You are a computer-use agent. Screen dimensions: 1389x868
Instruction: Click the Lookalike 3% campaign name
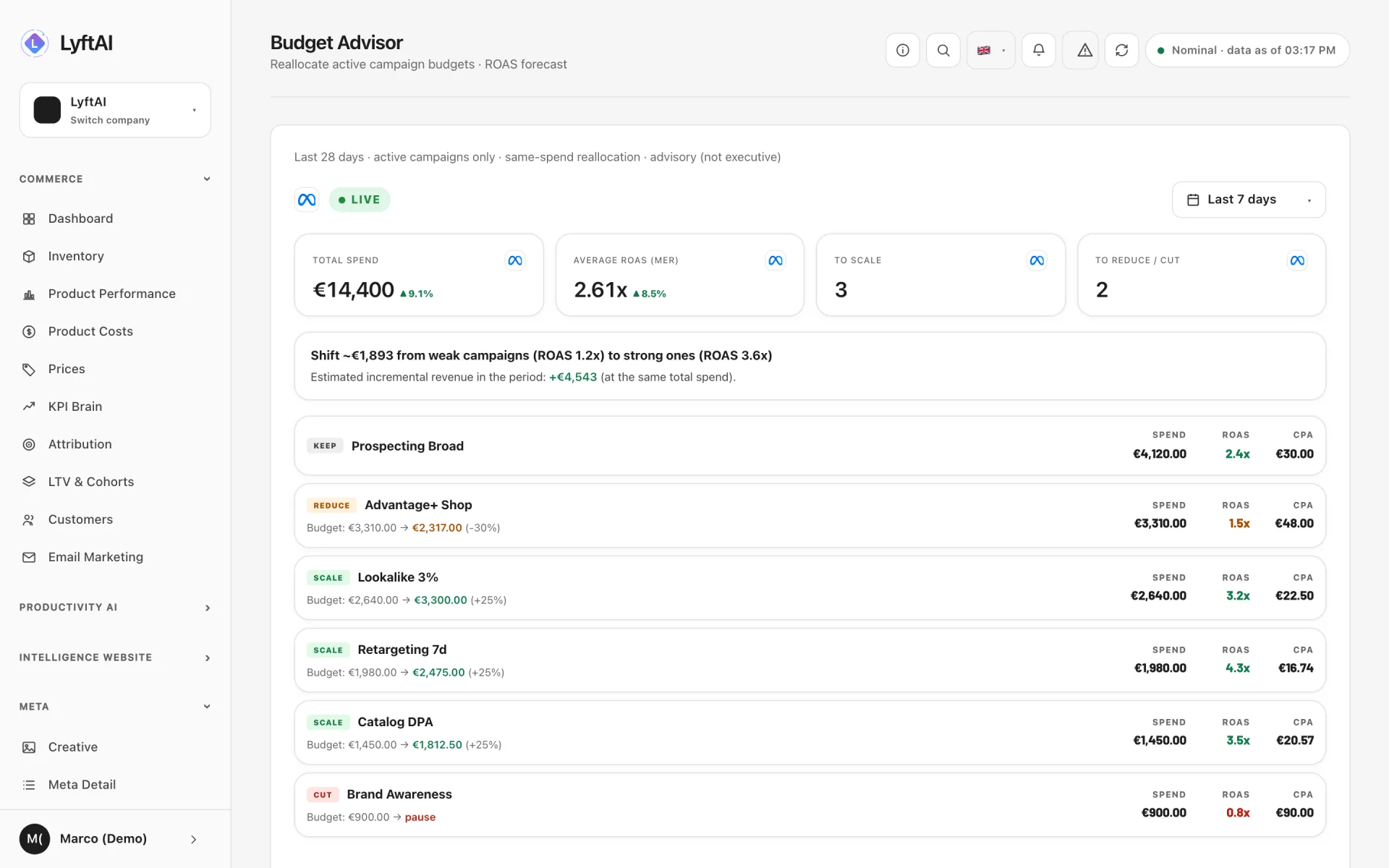pos(398,577)
